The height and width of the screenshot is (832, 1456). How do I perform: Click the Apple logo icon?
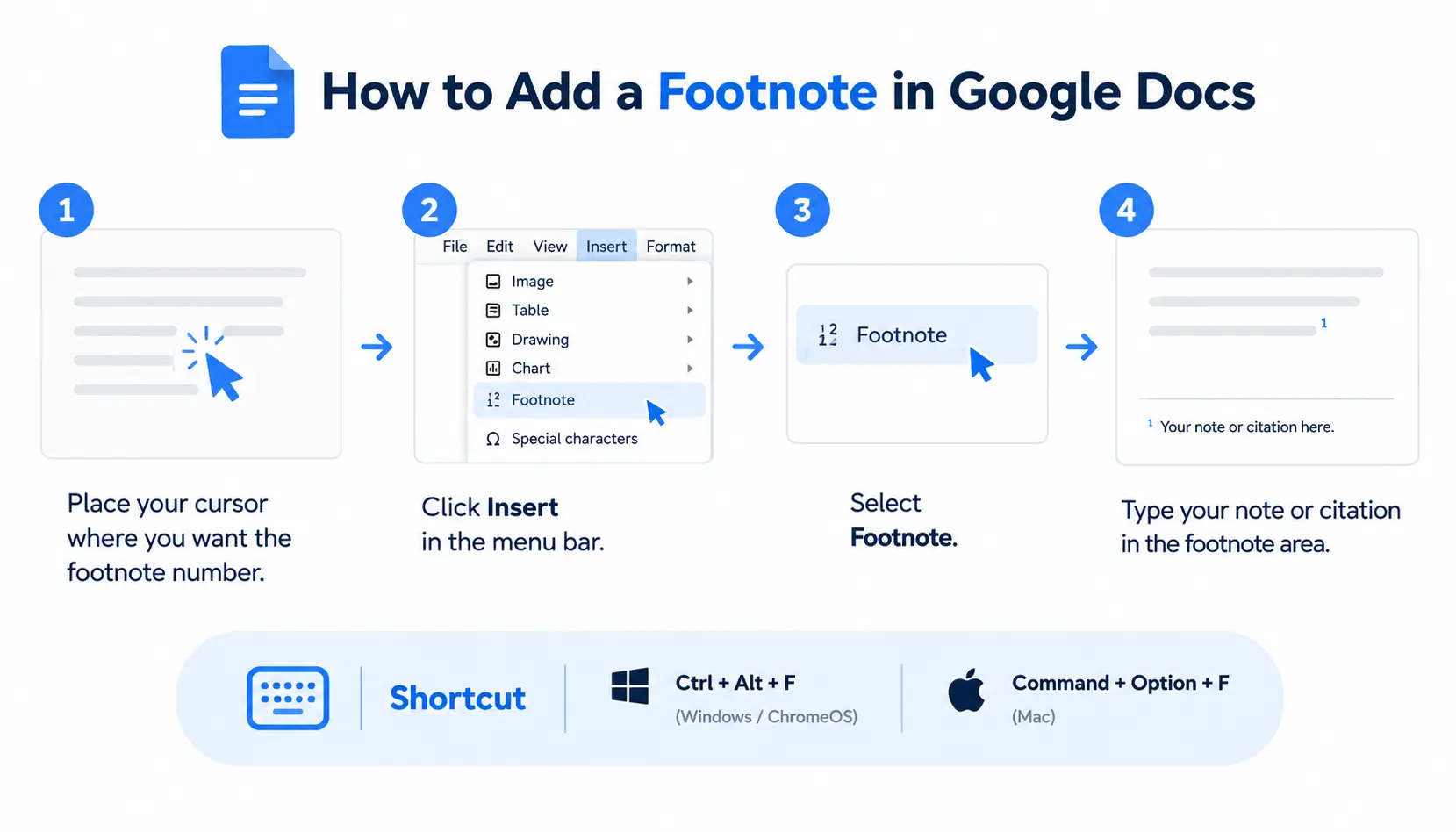(966, 690)
